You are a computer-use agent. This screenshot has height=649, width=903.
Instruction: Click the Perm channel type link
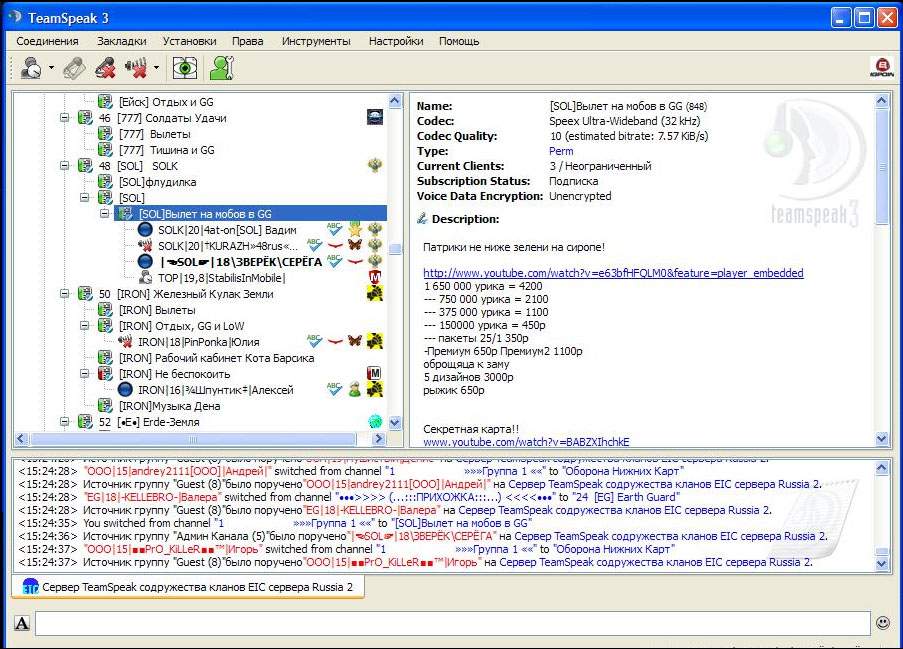[x=561, y=151]
